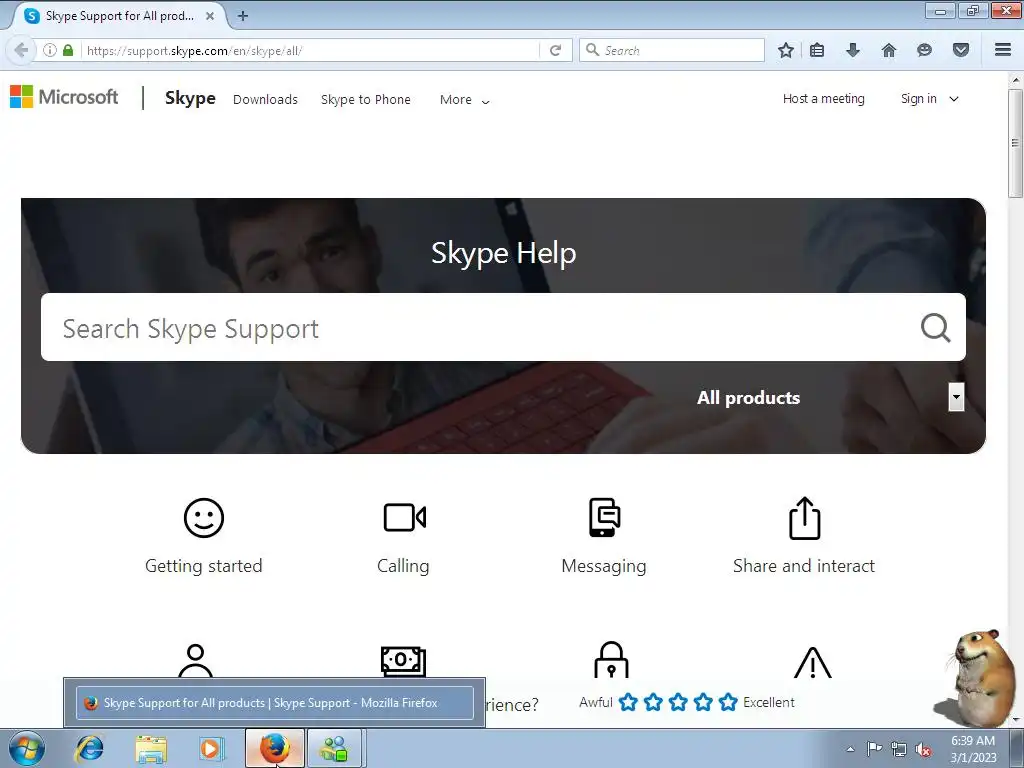Click the Microsoft logo
Screen dimensions: 1024x768
click(x=64, y=97)
